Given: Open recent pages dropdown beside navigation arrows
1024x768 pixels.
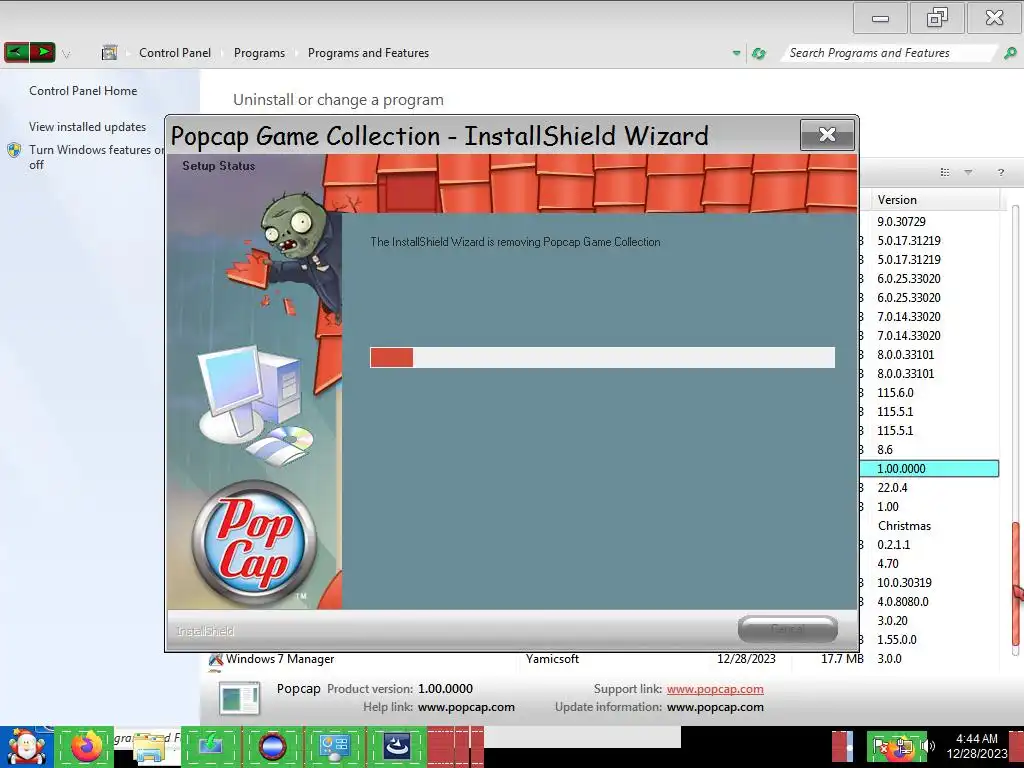Looking at the screenshot, I should (x=66, y=54).
